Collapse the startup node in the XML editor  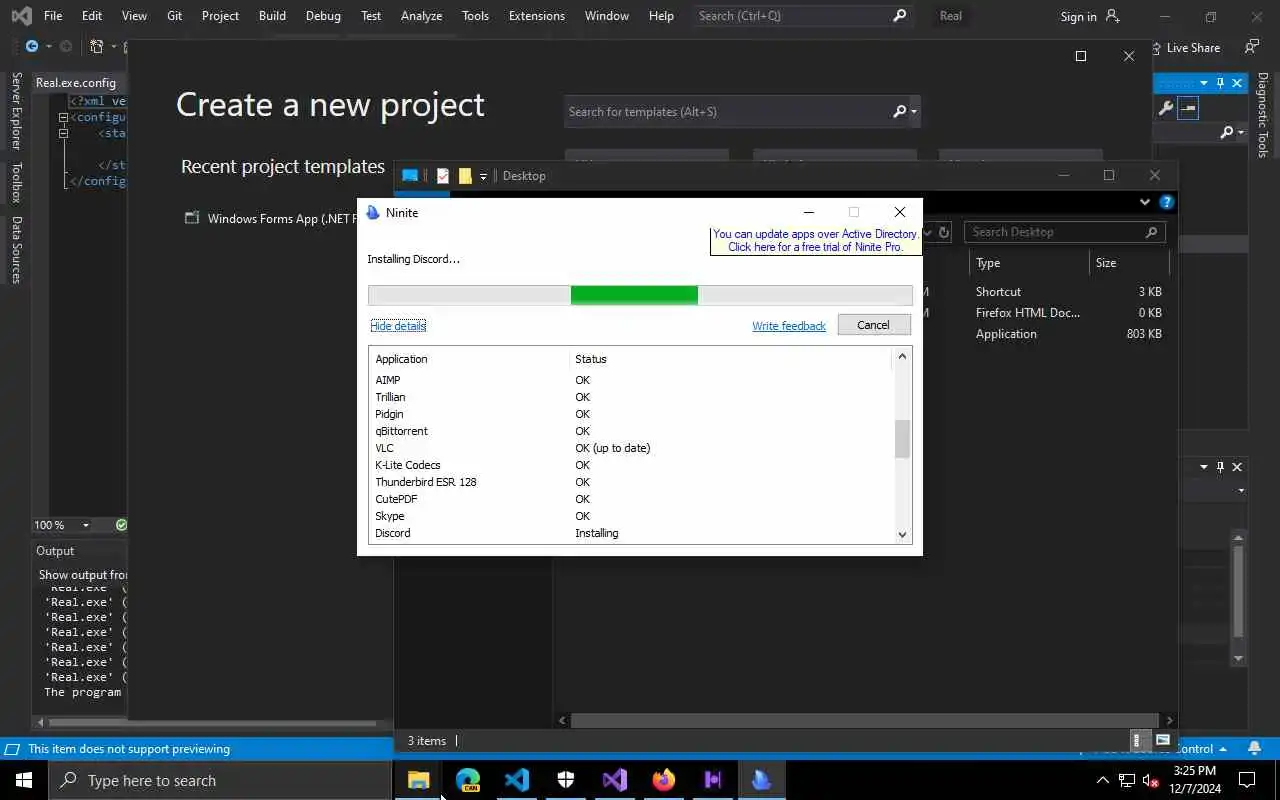click(63, 133)
